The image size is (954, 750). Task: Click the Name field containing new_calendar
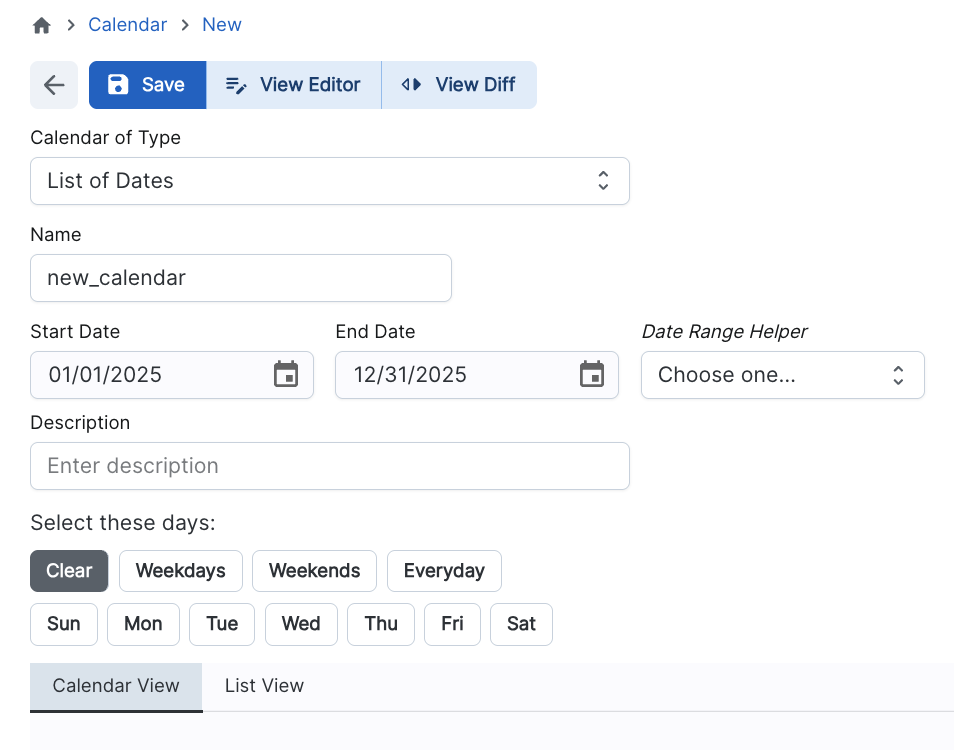point(240,278)
